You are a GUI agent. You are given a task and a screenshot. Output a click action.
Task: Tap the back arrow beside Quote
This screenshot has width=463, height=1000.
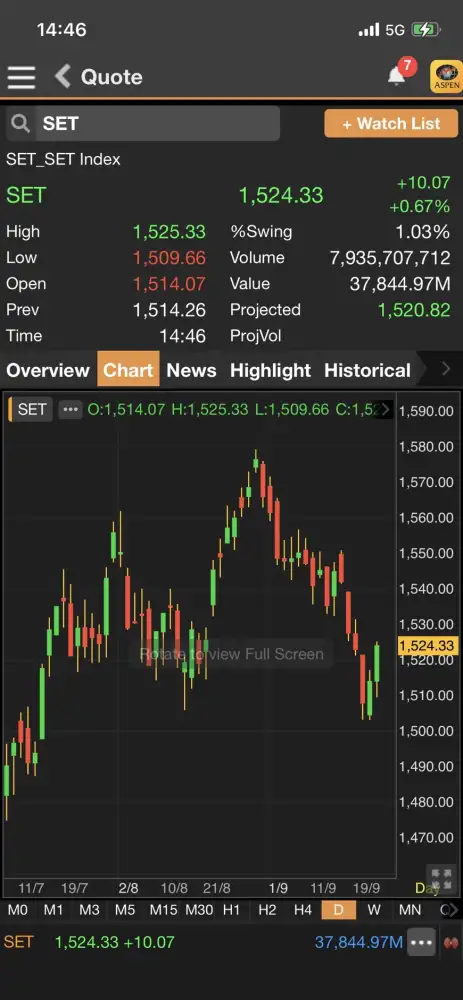click(62, 77)
